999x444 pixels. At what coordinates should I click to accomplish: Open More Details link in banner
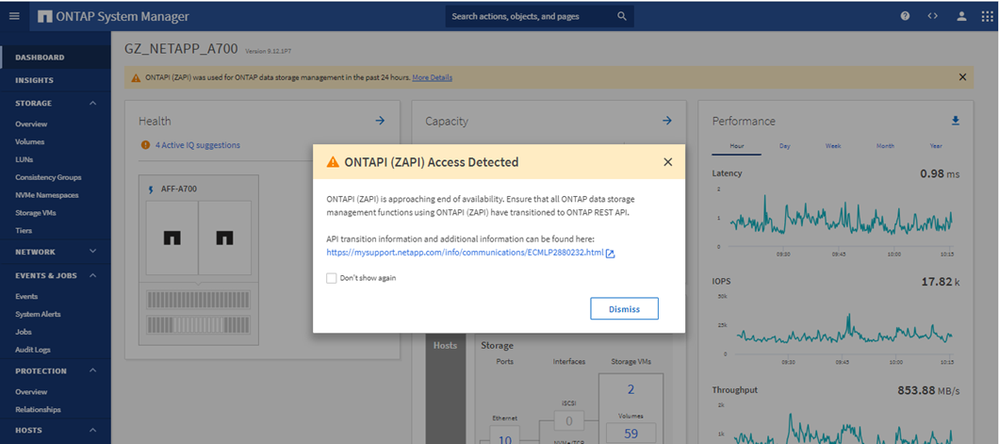pyautogui.click(x=432, y=78)
